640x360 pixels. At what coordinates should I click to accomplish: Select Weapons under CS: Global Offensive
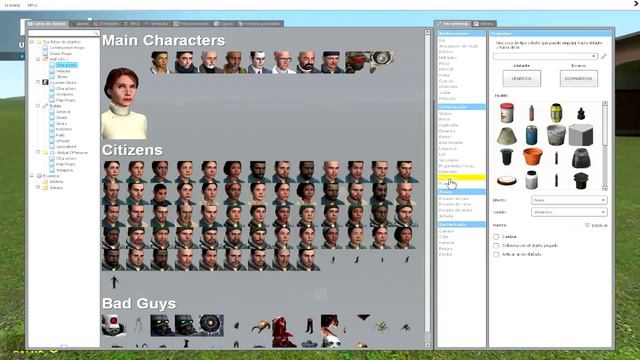64,170
